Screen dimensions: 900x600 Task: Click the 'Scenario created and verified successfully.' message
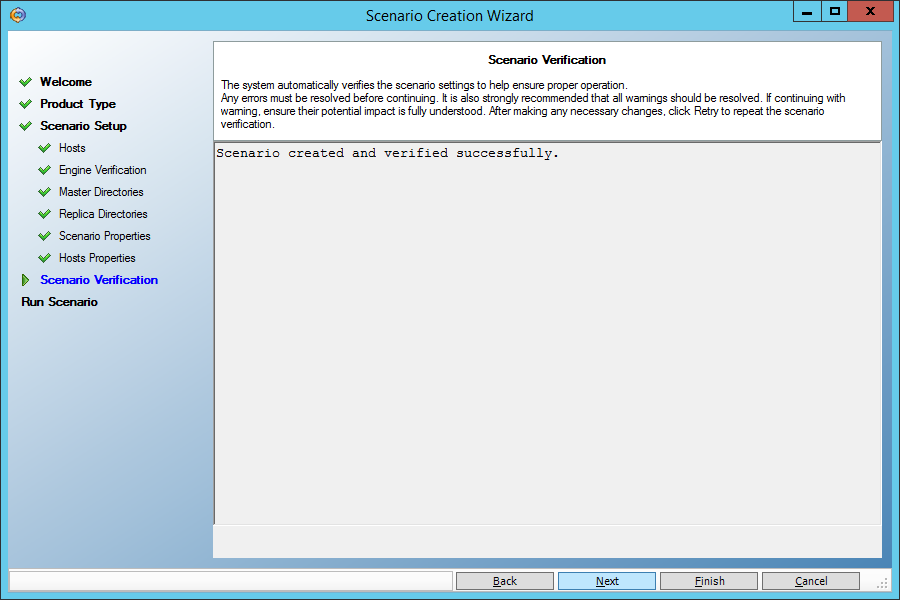(x=387, y=153)
